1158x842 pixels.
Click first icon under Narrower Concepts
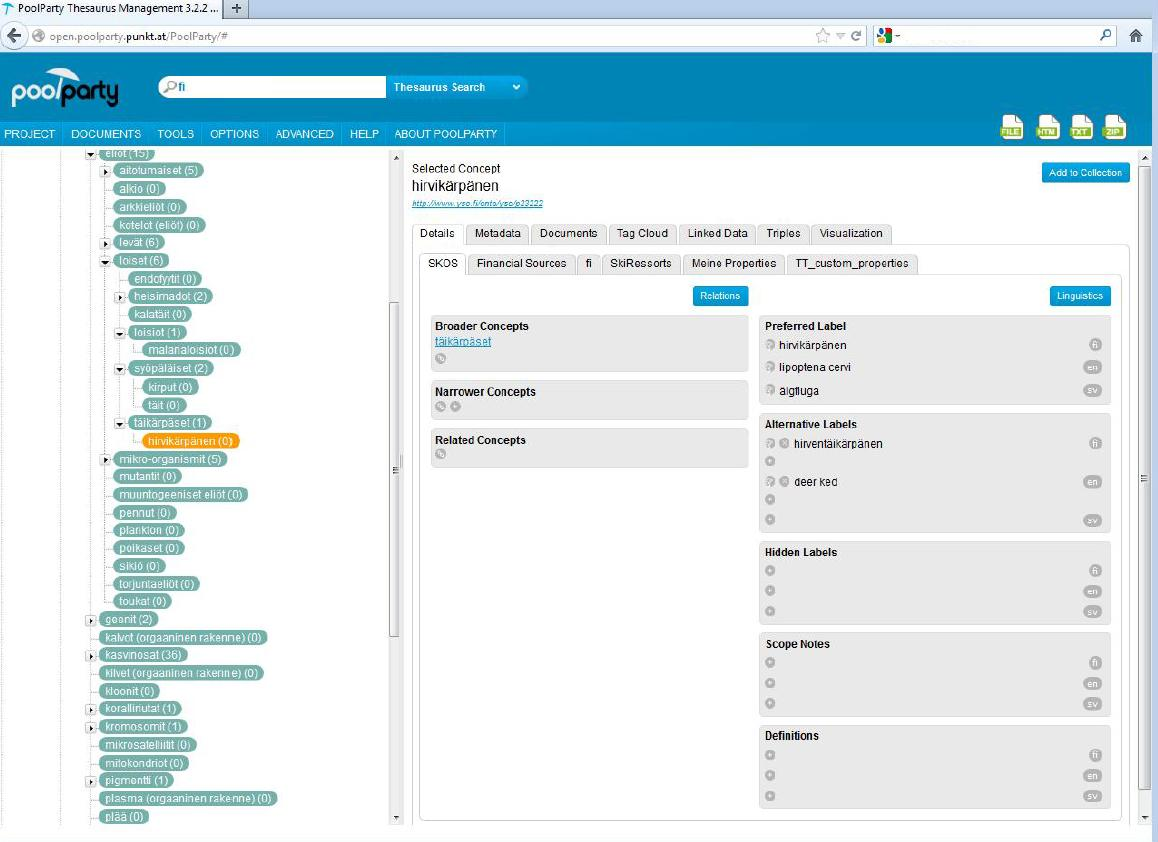(x=441, y=407)
